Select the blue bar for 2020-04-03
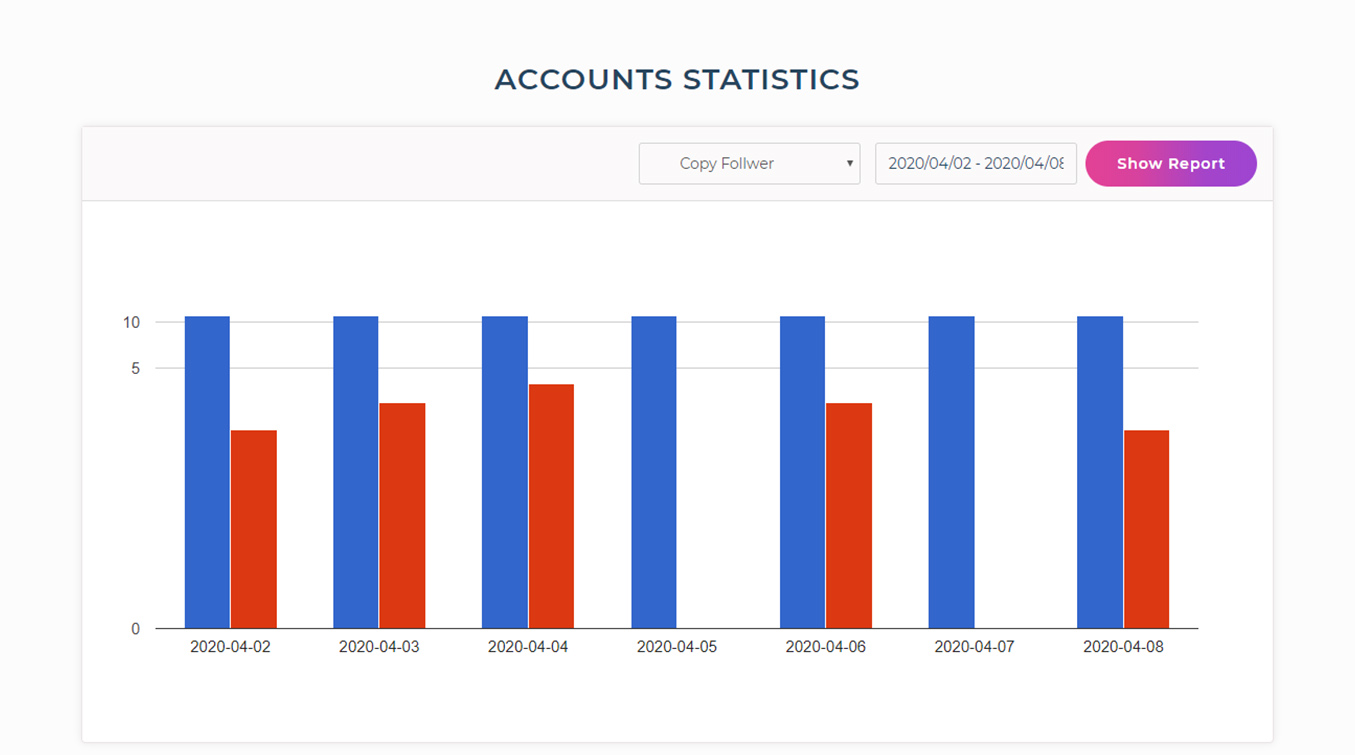 tap(355, 470)
